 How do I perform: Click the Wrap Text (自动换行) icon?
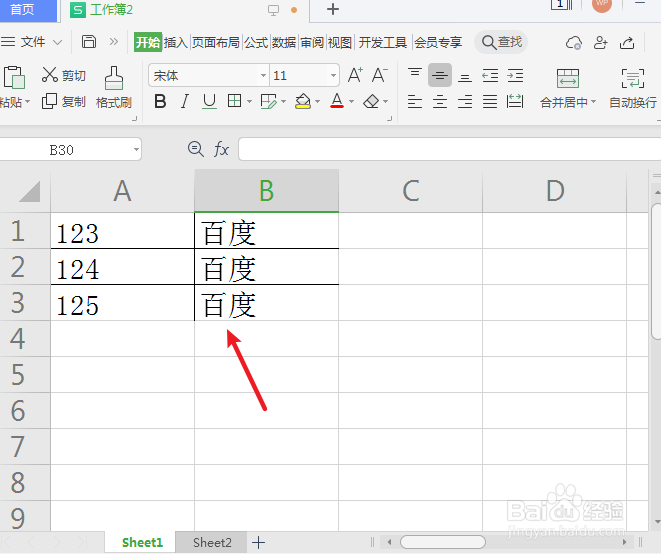pyautogui.click(x=633, y=78)
